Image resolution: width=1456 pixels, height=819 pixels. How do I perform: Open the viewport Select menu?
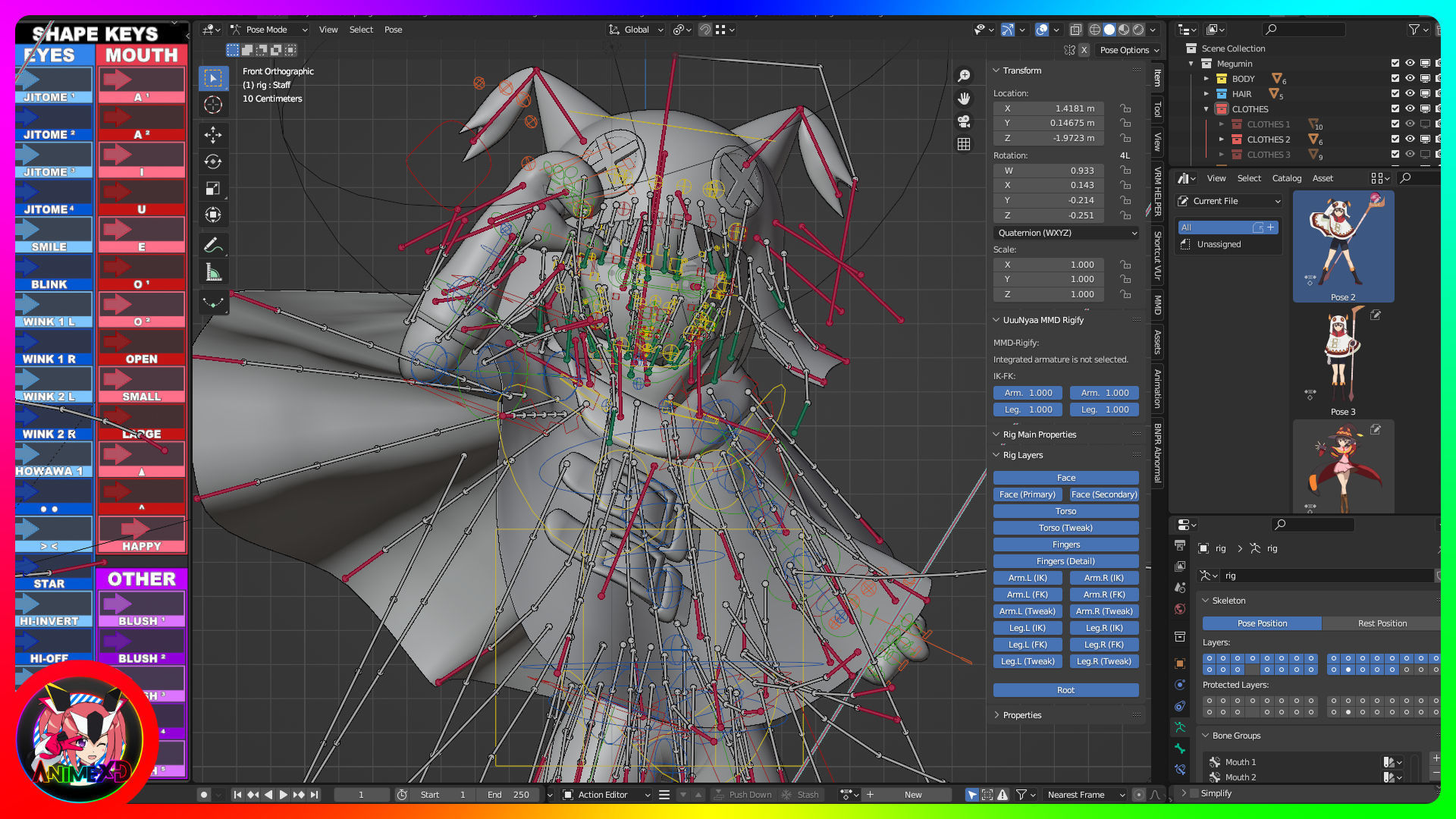[x=361, y=30]
